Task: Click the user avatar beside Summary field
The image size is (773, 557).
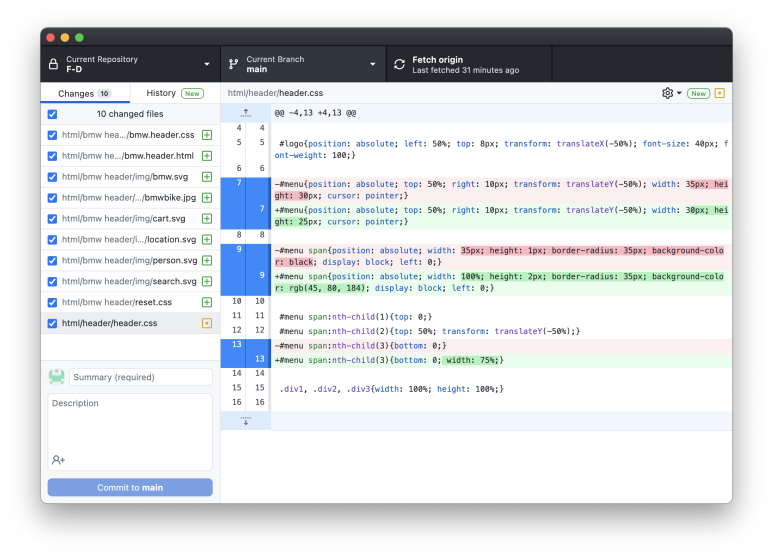Action: (x=57, y=377)
